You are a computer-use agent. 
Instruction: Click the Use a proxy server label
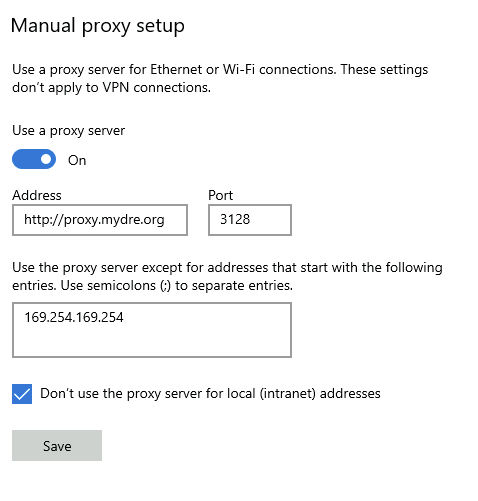[x=69, y=131]
